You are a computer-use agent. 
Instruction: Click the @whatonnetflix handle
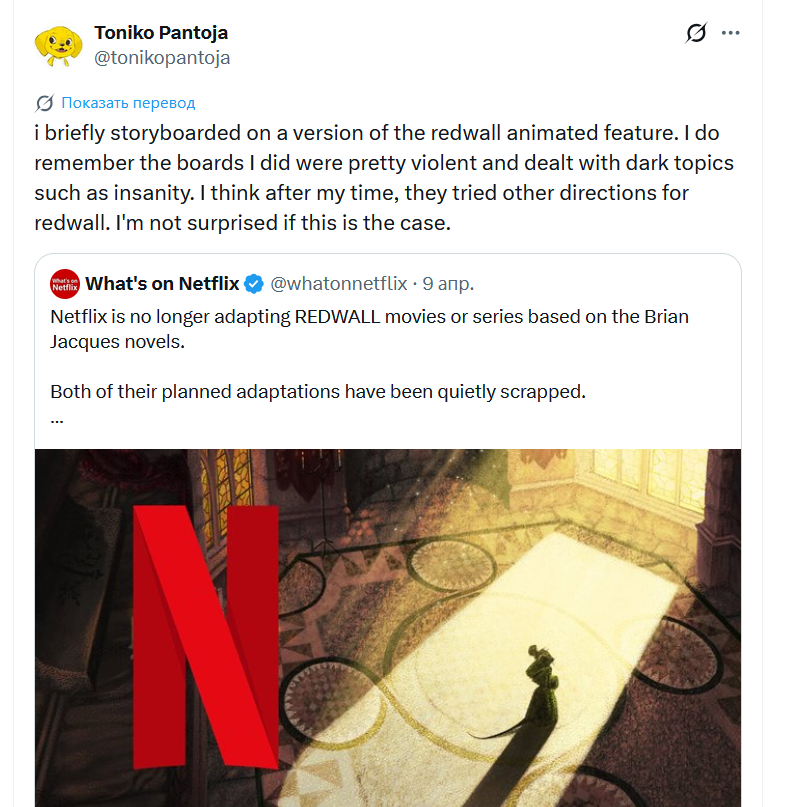[339, 284]
